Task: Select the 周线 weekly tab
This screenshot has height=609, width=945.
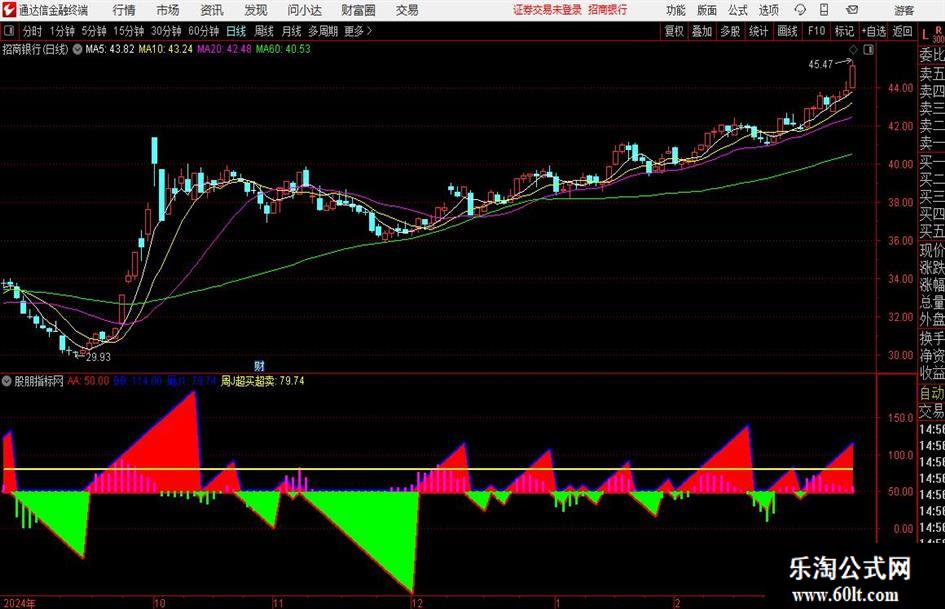Action: [x=264, y=31]
